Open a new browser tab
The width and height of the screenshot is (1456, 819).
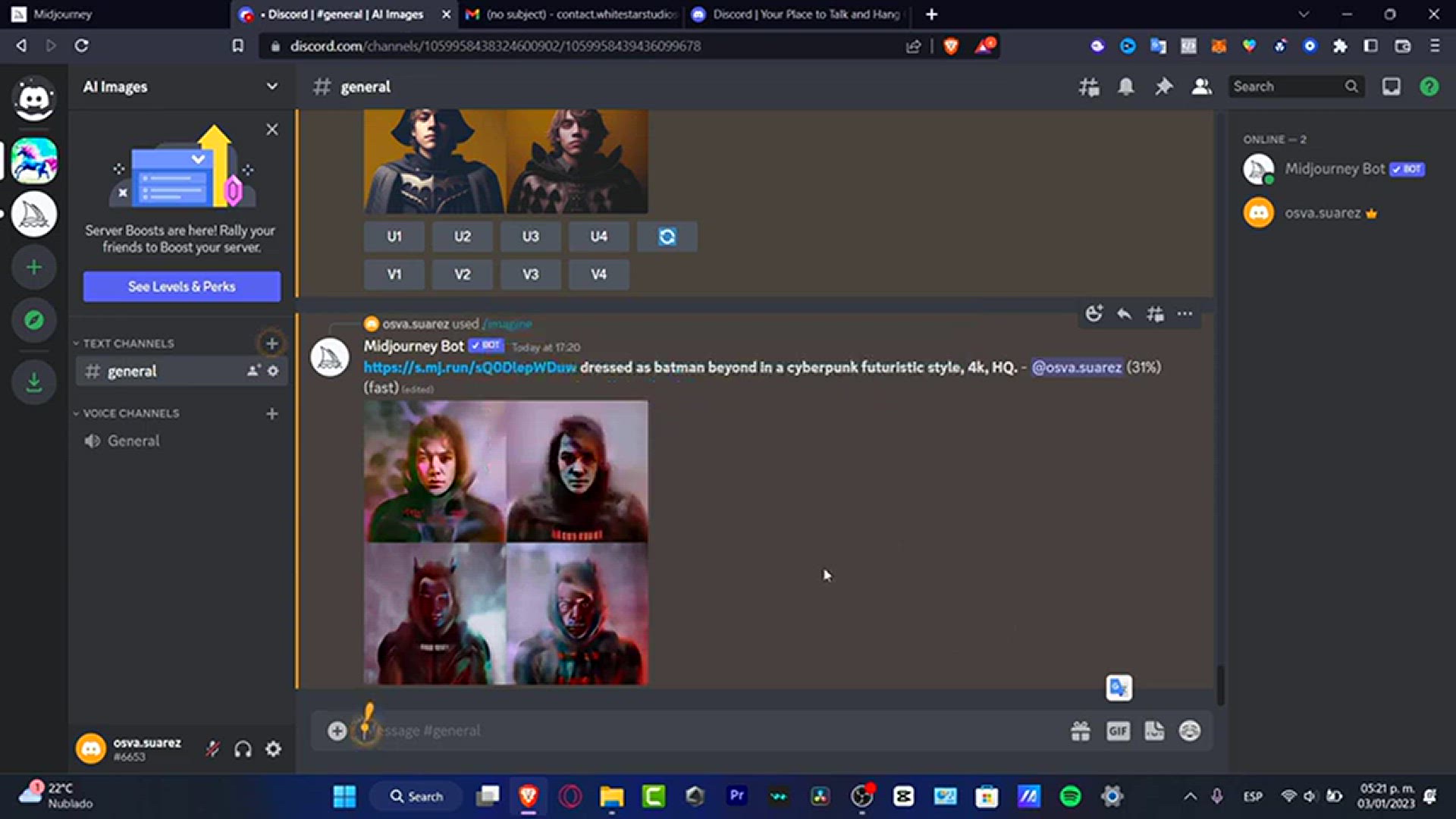931,14
